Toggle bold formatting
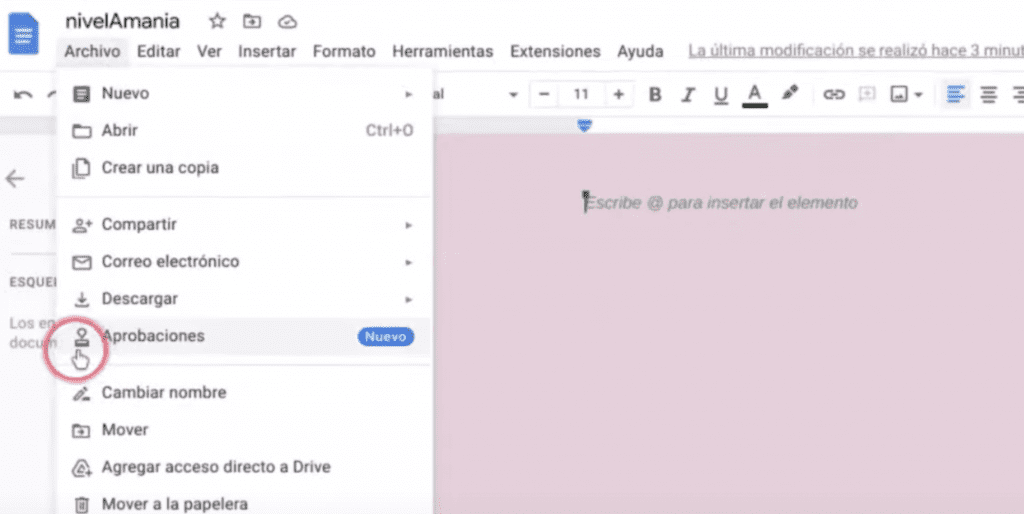This screenshot has width=1024, height=514. click(655, 95)
